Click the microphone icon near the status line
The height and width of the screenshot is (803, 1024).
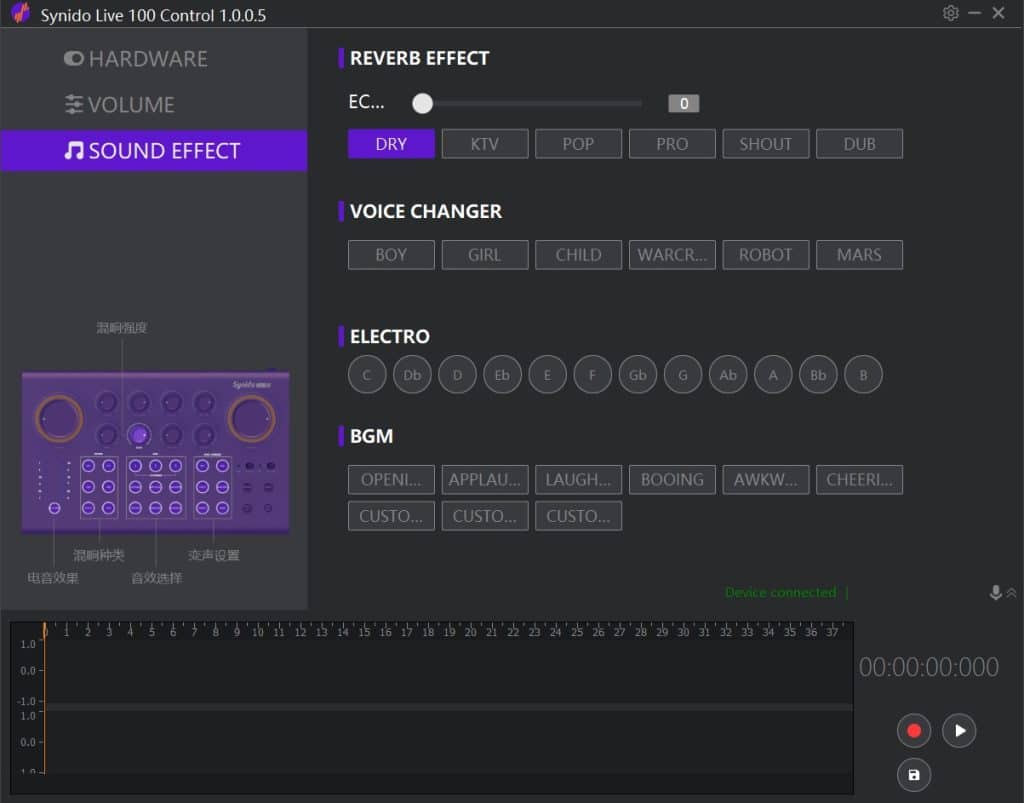995,593
